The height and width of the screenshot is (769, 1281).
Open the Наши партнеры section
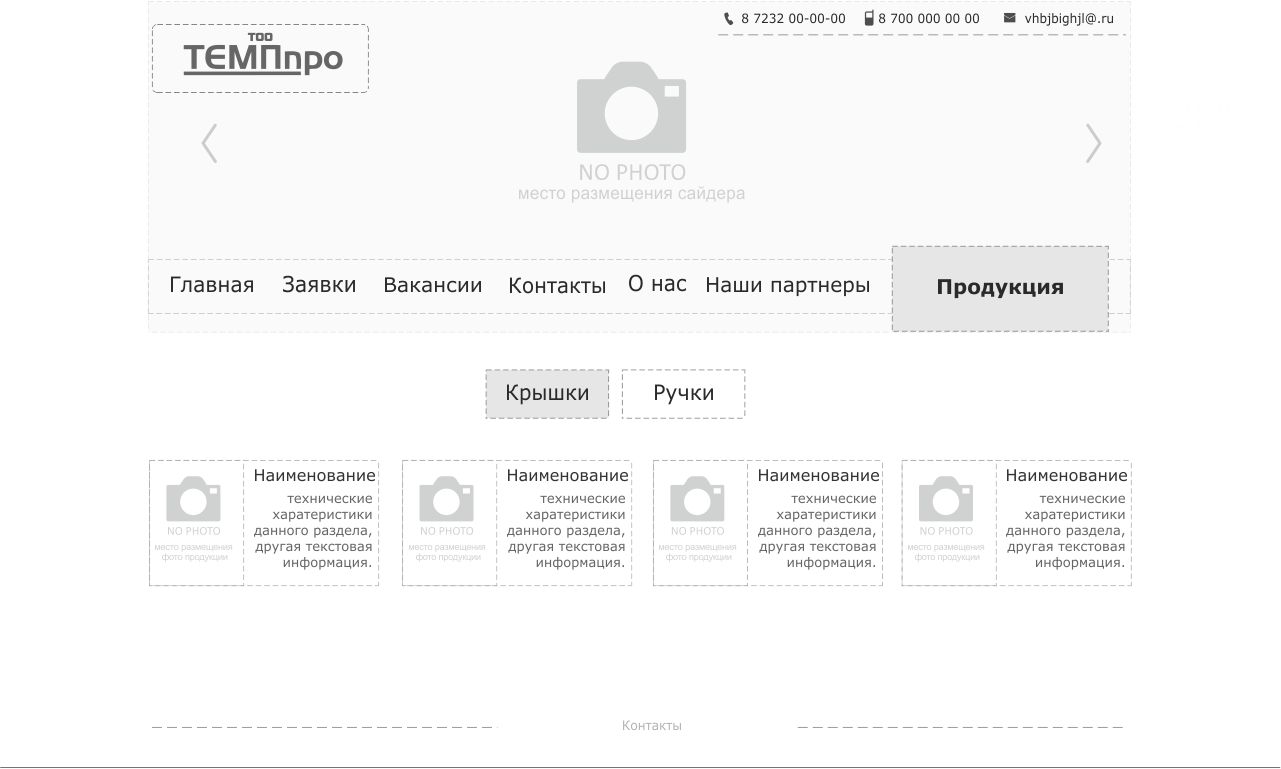tap(787, 285)
